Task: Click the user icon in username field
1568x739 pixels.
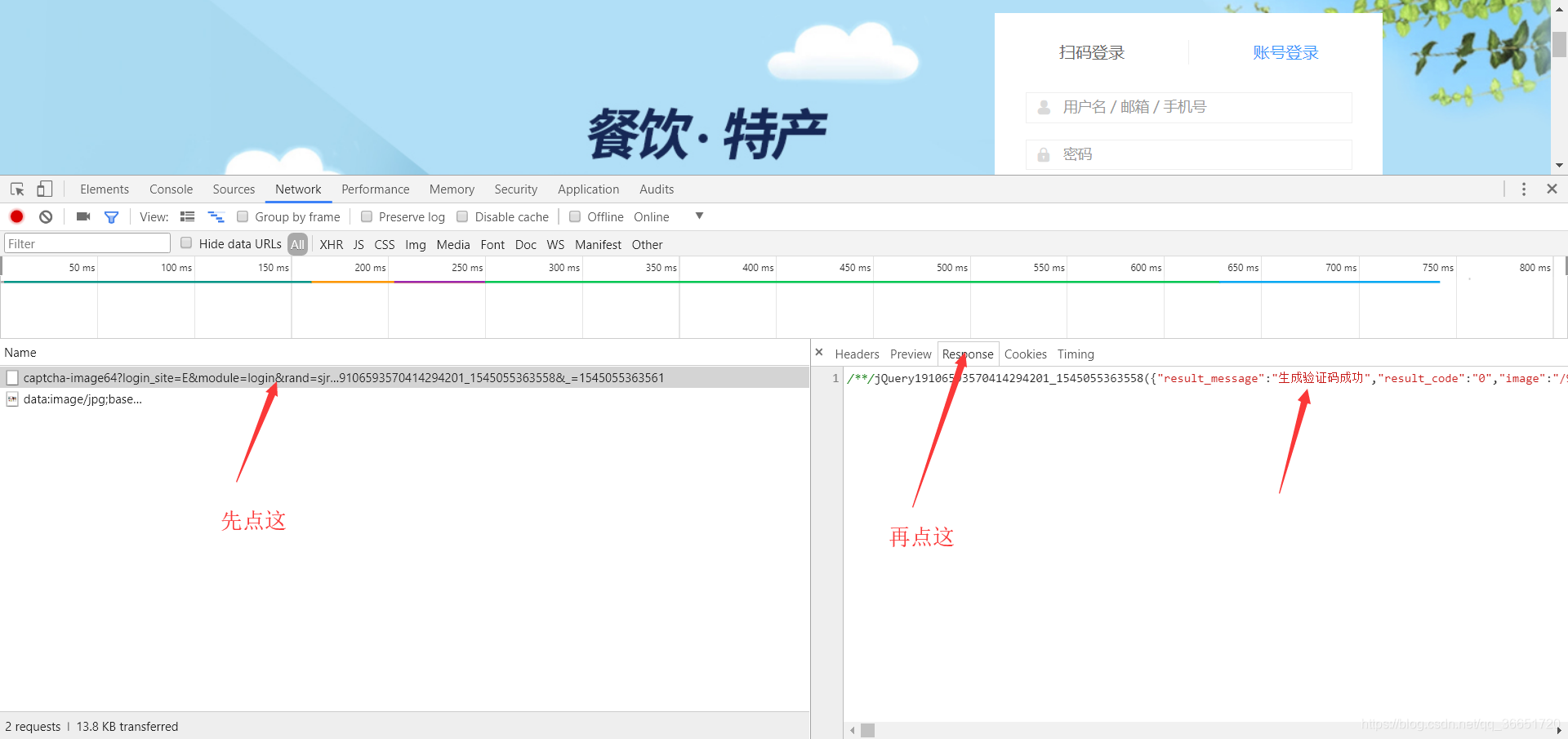Action: (1044, 107)
